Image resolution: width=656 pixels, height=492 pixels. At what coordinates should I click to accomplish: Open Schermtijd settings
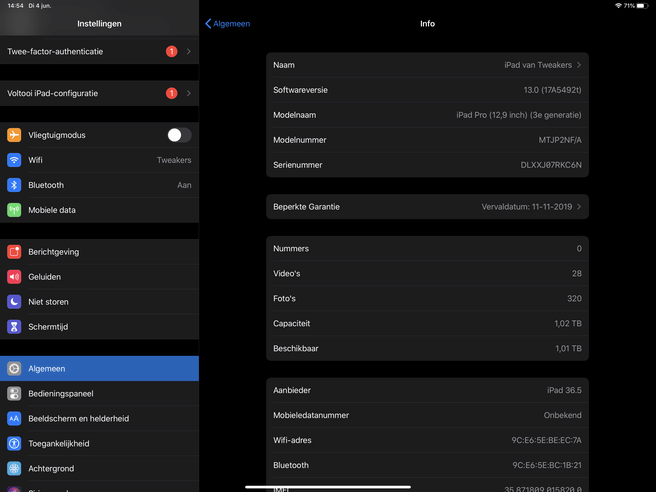click(99, 327)
